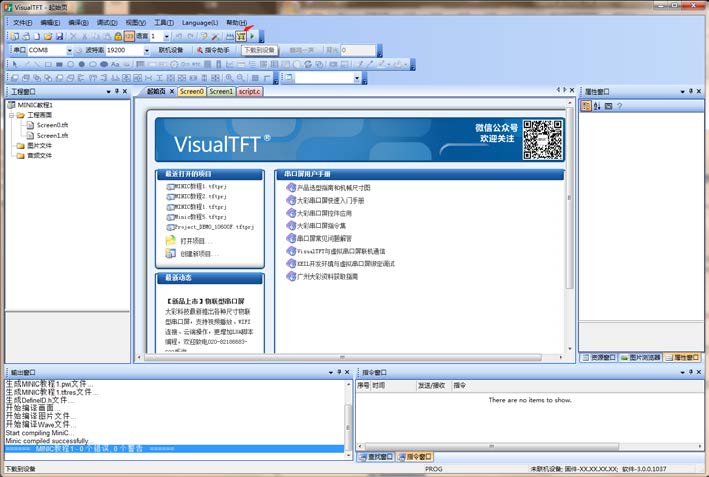Toggle the highlighted 123 ID display icon
Screen dimensions: 709x477
pyautogui.click(x=129, y=36)
